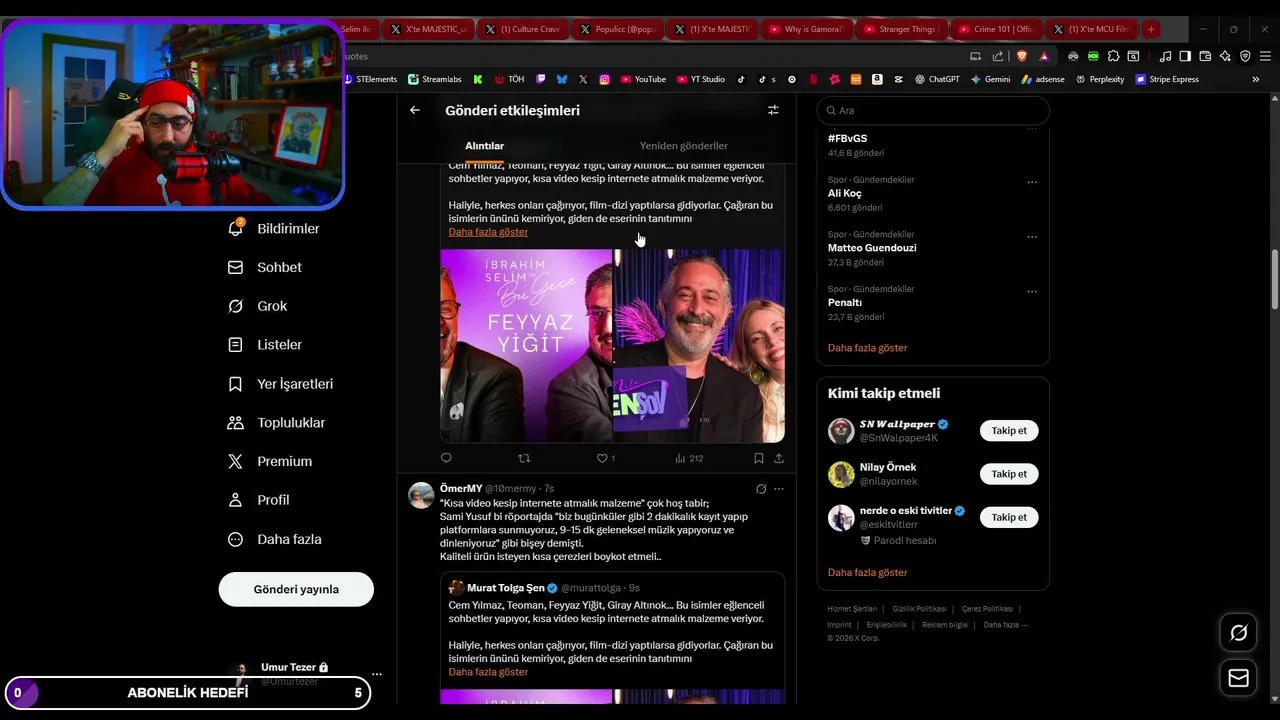Switch to Crime 101 browser tab
The height and width of the screenshot is (720, 1280).
995,29
